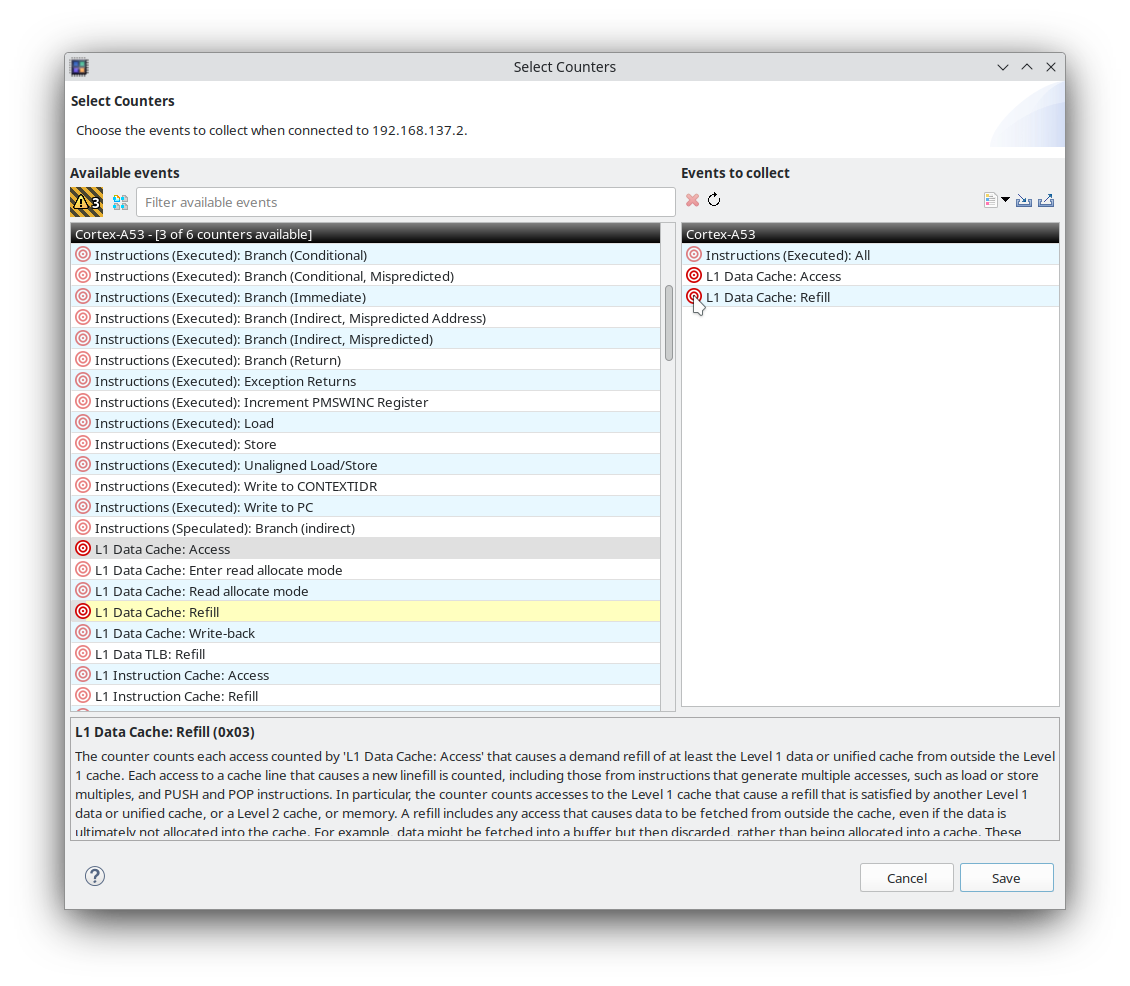Click the Save button
1130x986 pixels.
pyautogui.click(x=1006, y=877)
